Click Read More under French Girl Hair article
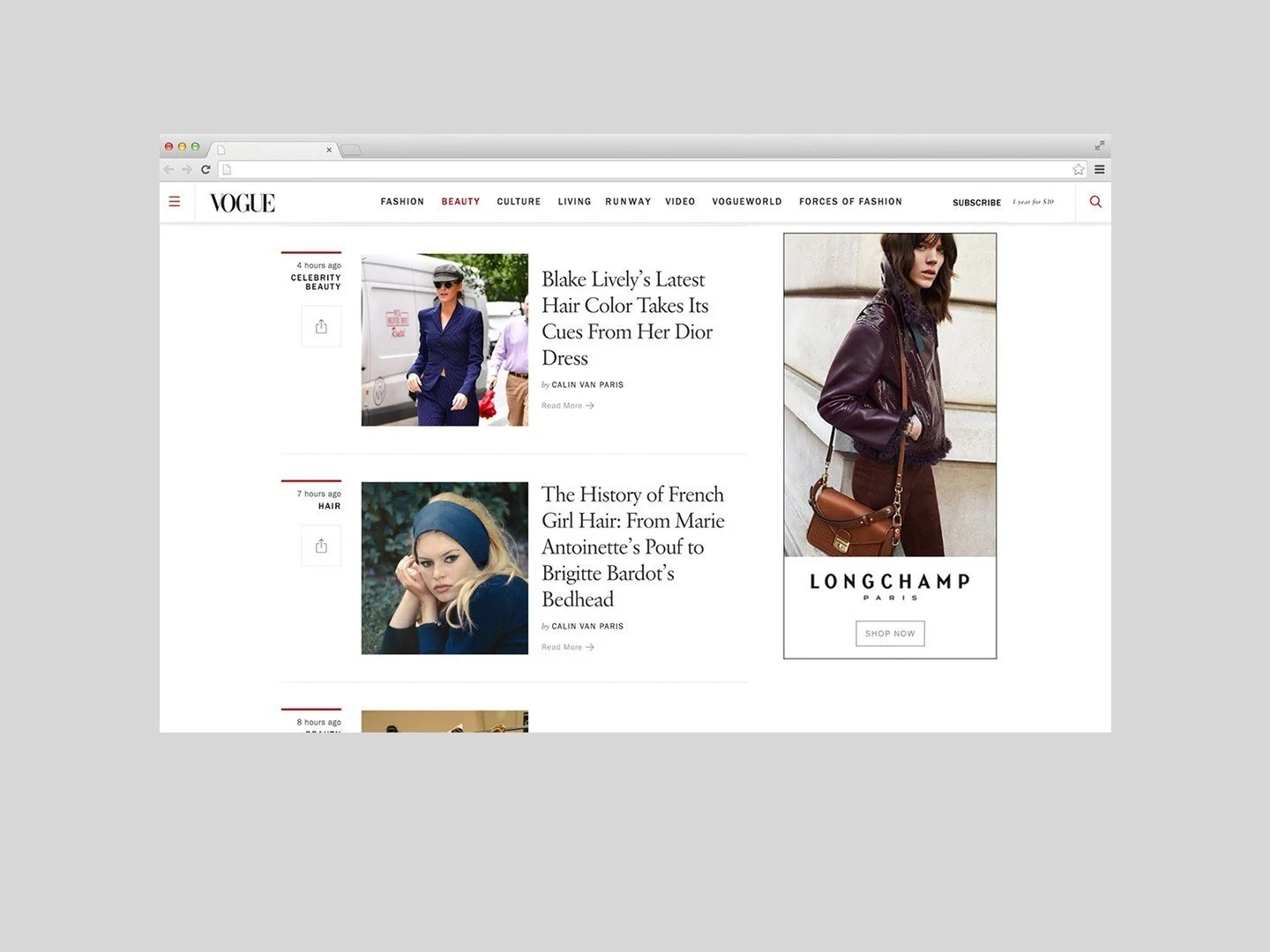This screenshot has height=952, width=1270. point(568,647)
